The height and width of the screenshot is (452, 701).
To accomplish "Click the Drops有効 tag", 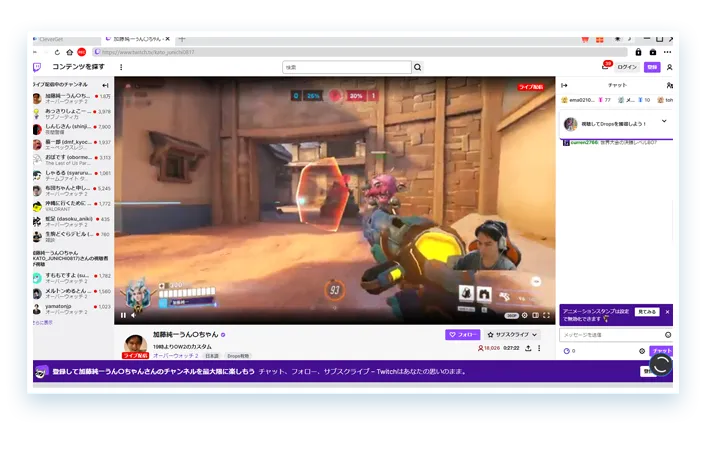I will [x=238, y=356].
